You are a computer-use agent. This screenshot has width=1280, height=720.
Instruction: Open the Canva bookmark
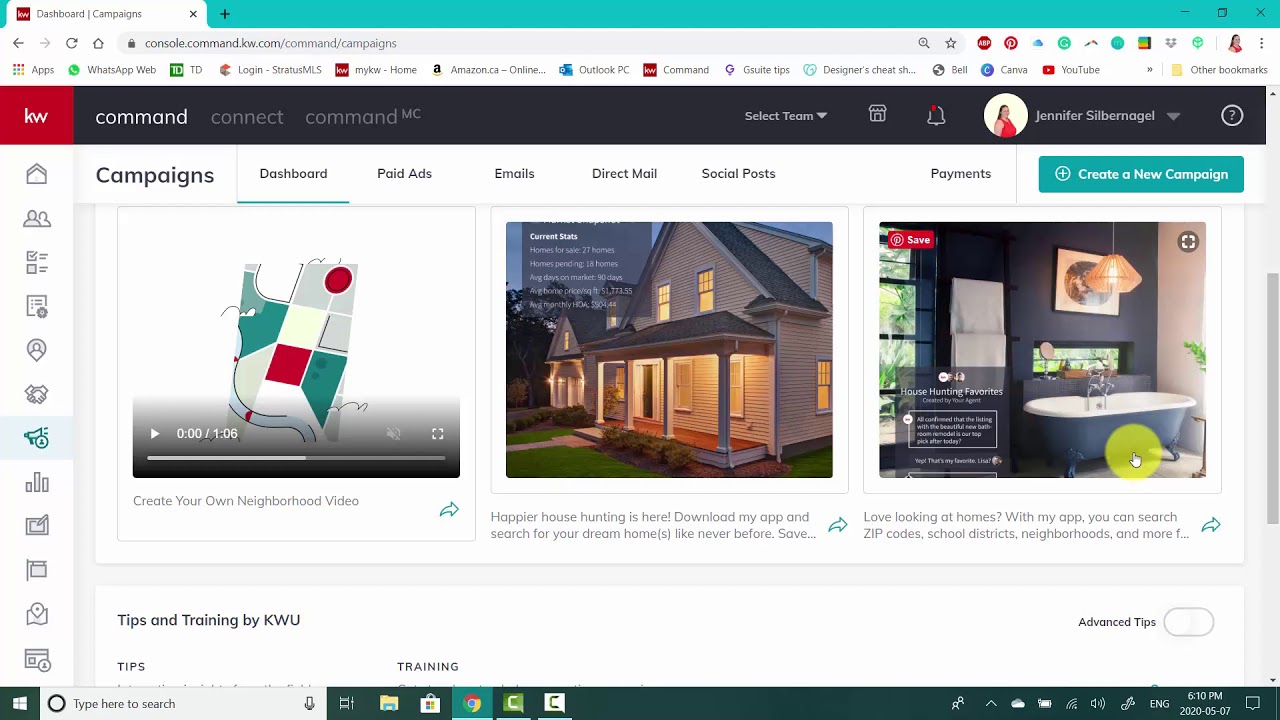1004,70
